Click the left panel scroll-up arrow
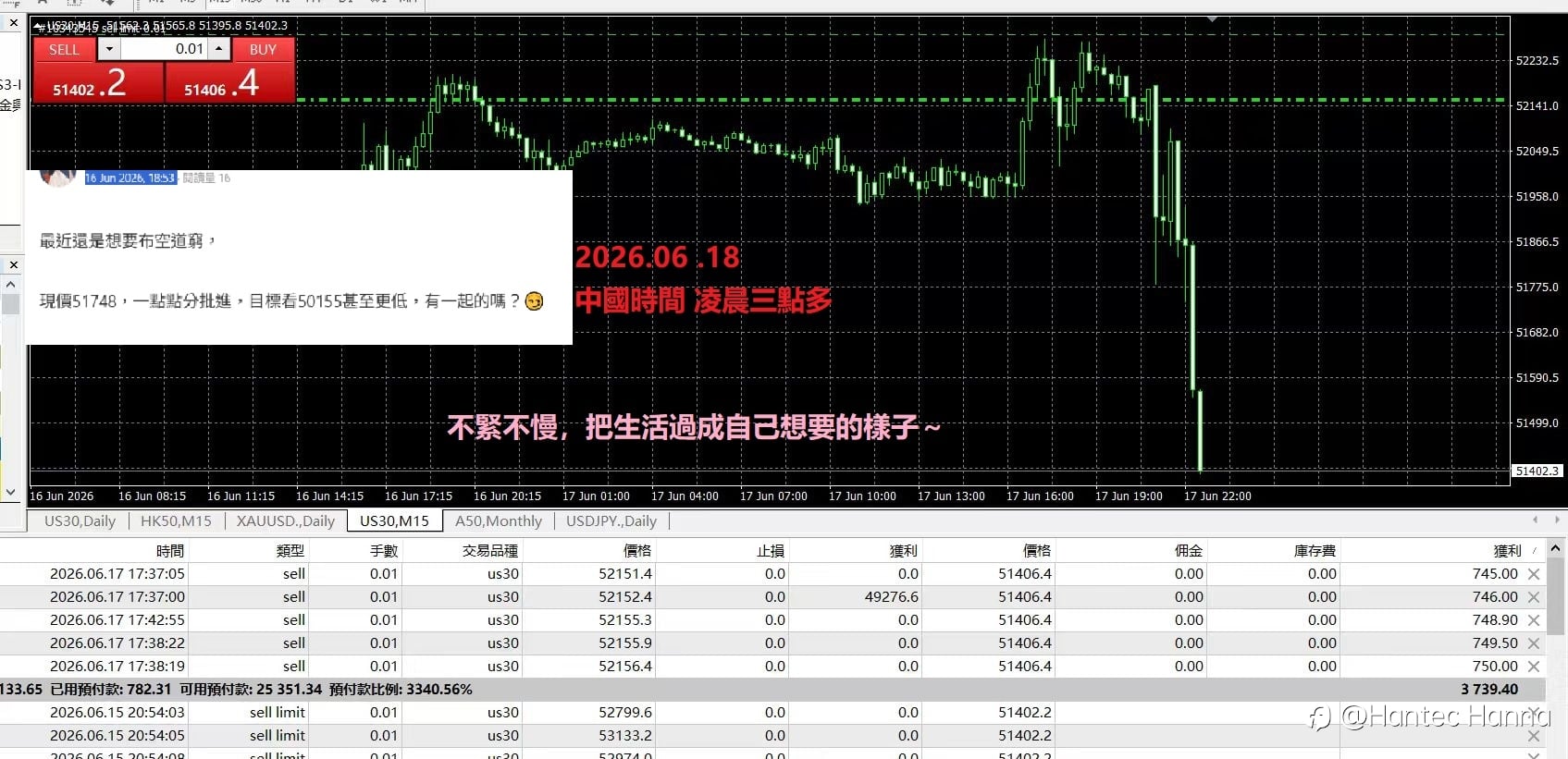The height and width of the screenshot is (759, 1568). (10, 285)
